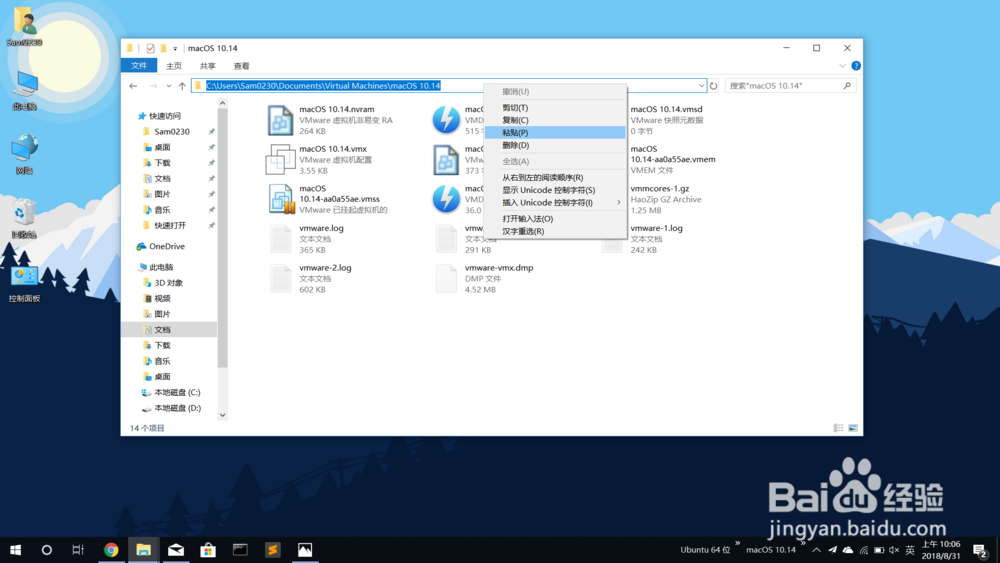
Task: Open the macOS 10.14.vmx configuration file icon
Action: [280, 159]
